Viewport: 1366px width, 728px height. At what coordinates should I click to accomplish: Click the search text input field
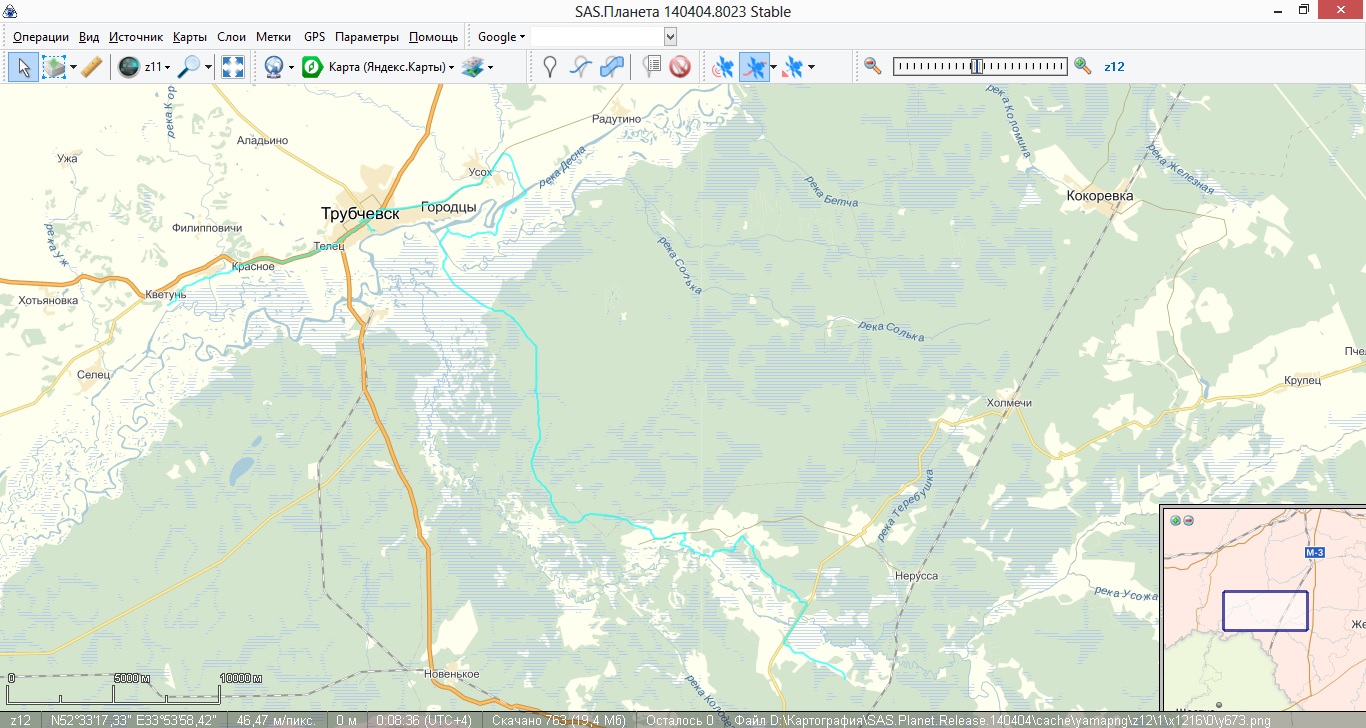click(x=597, y=37)
